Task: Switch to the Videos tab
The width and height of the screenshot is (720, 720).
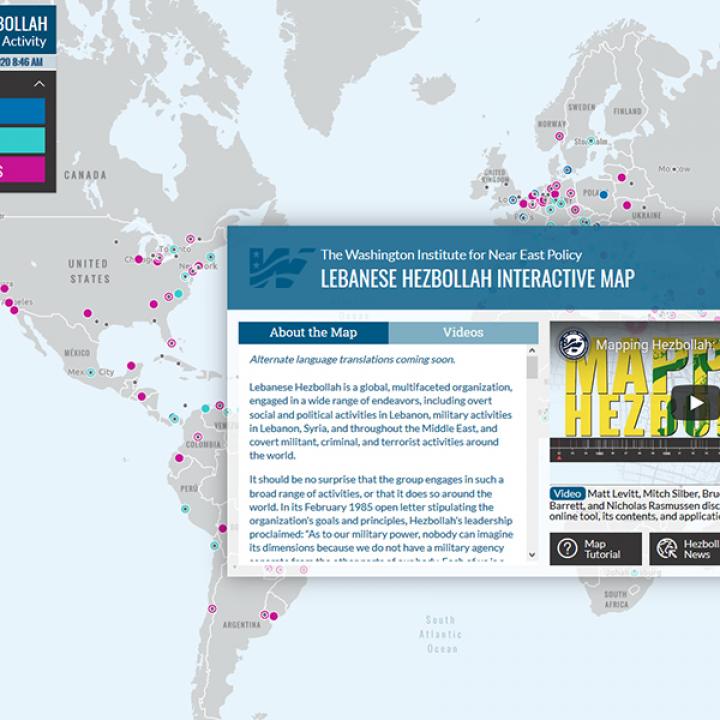Action: click(x=463, y=332)
